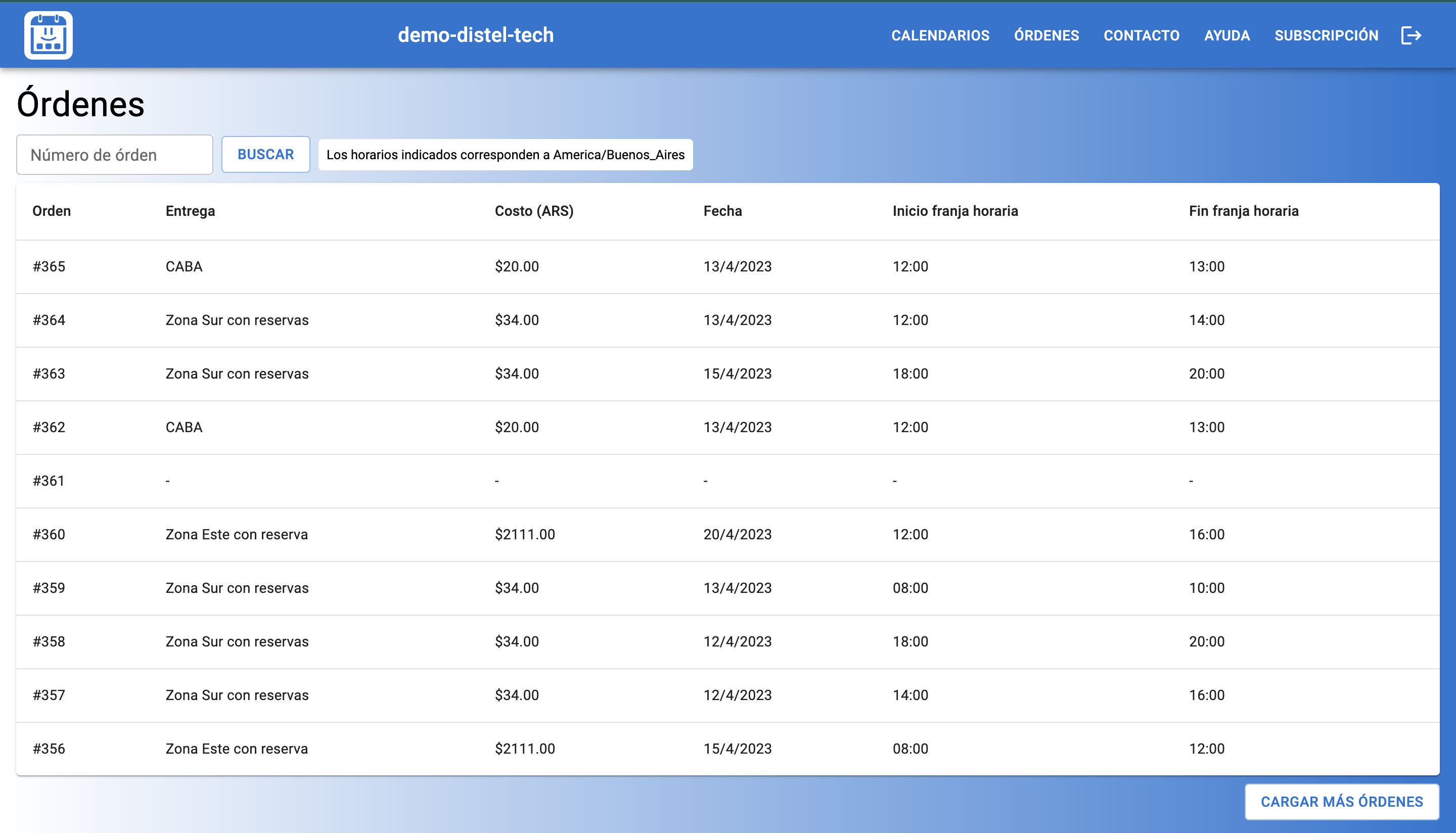Click Zona Sur con reservas in #364 row
Screen dimensions: 1456x833
[237, 320]
